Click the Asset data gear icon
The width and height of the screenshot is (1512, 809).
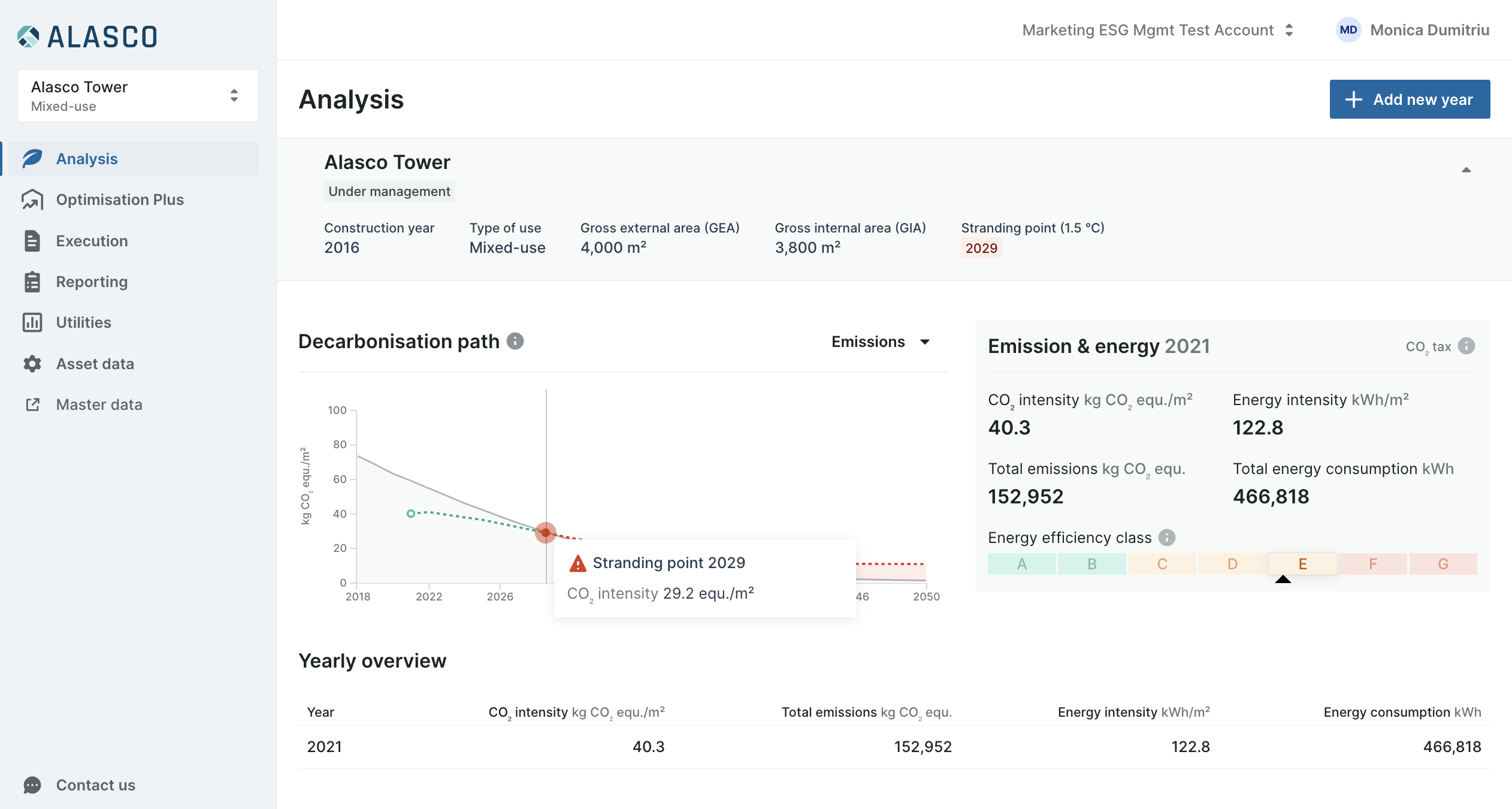pyautogui.click(x=32, y=364)
